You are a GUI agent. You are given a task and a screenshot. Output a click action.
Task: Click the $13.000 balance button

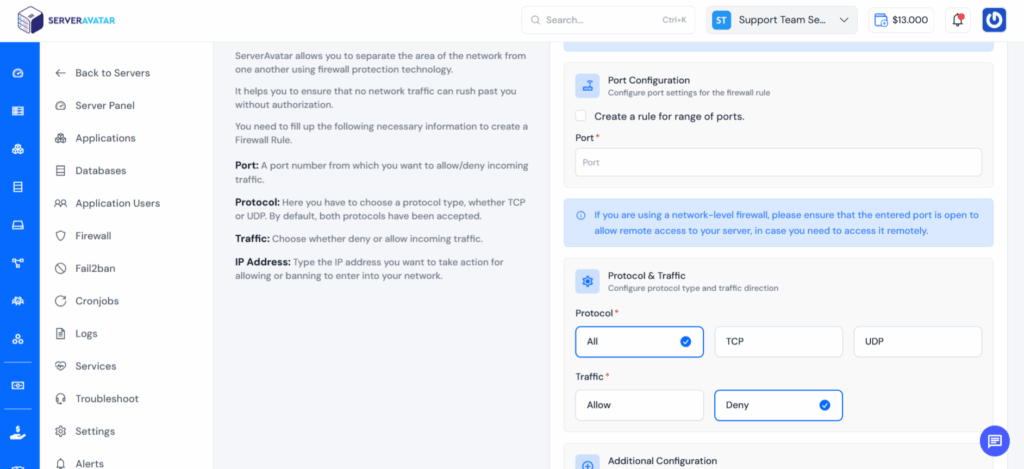click(x=900, y=20)
